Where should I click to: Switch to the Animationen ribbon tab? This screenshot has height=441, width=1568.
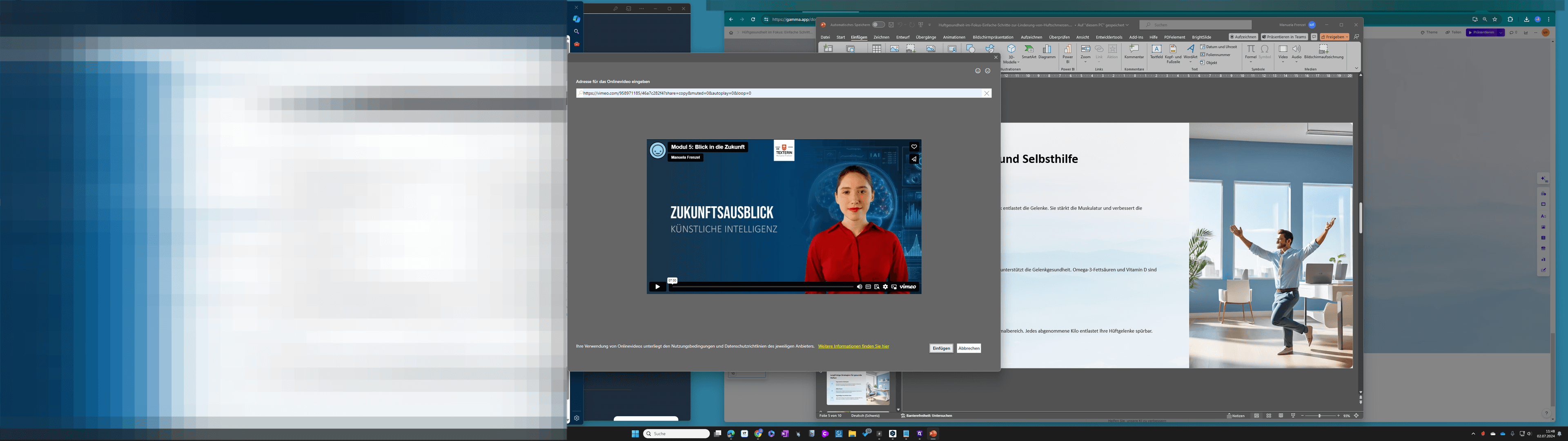pos(954,37)
